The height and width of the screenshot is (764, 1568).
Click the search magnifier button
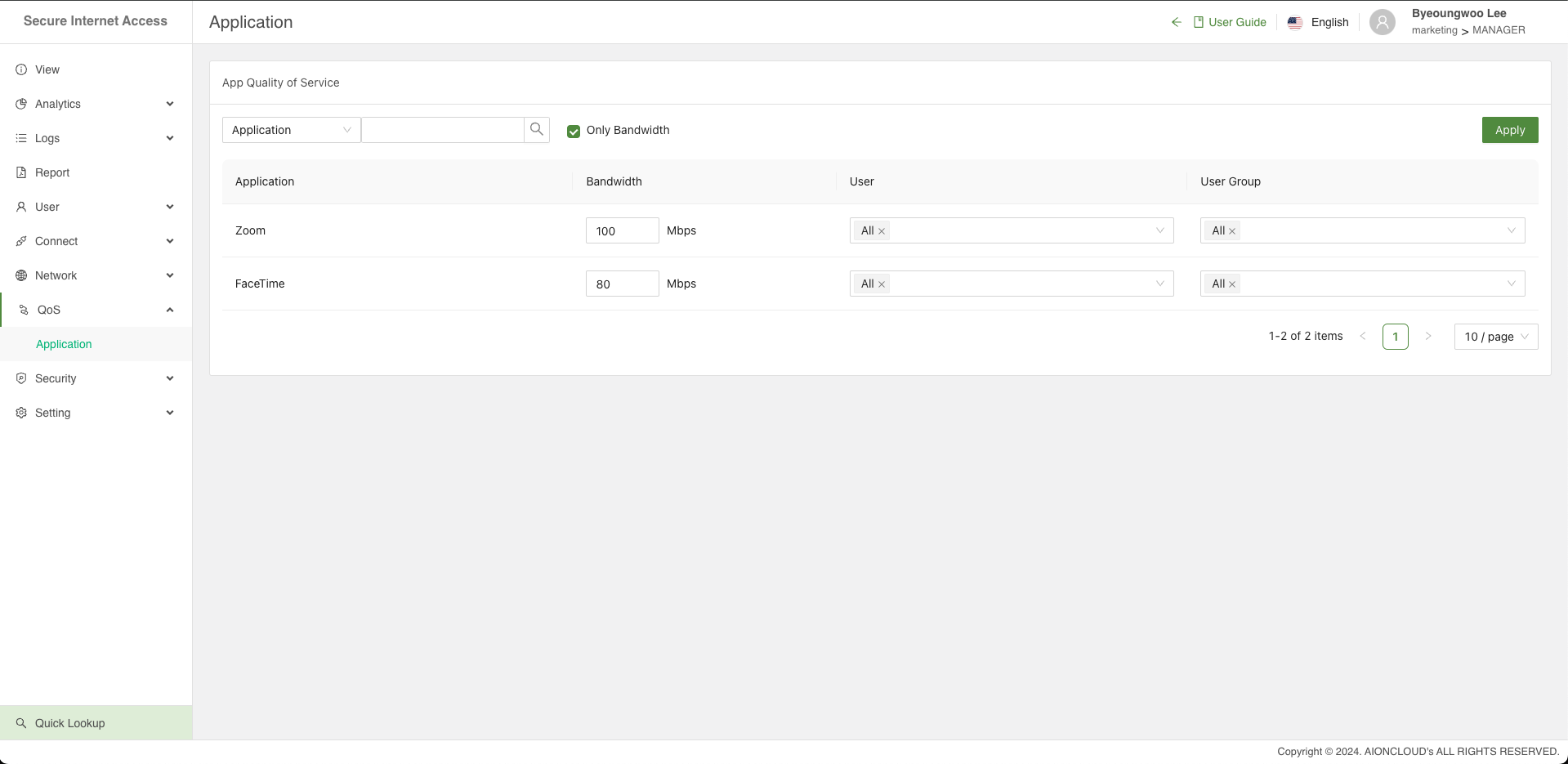(x=537, y=130)
